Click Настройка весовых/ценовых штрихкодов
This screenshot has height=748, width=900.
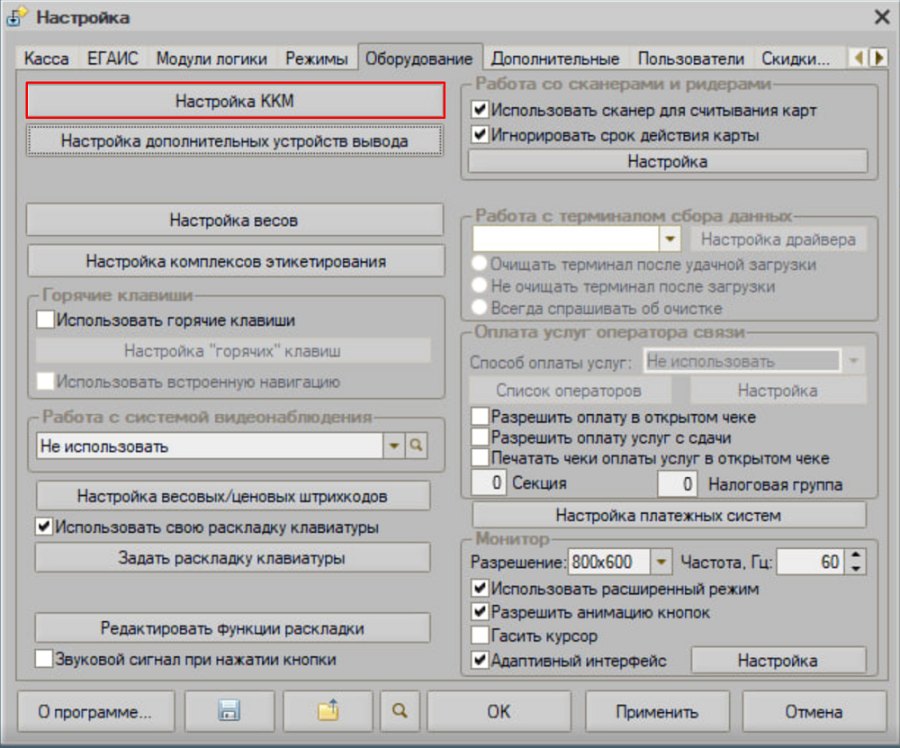click(232, 496)
